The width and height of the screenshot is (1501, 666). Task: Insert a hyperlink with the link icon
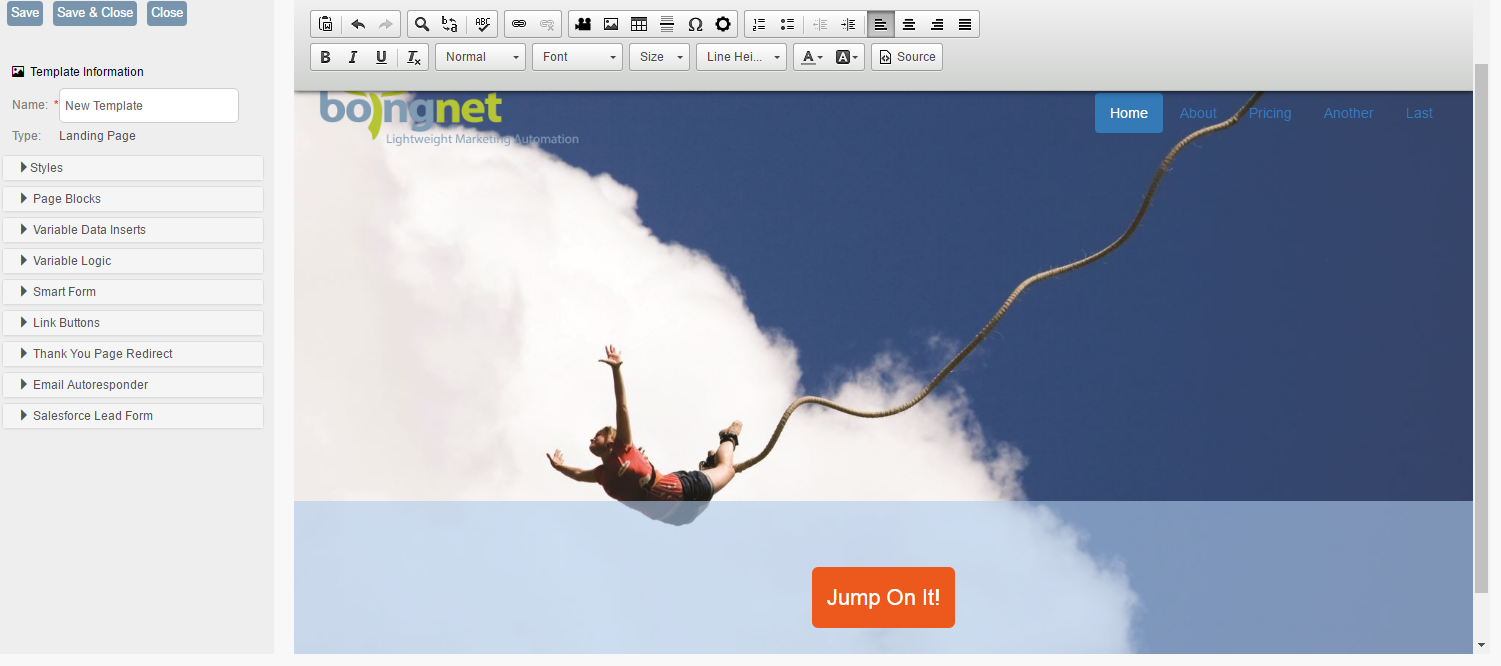pos(519,24)
